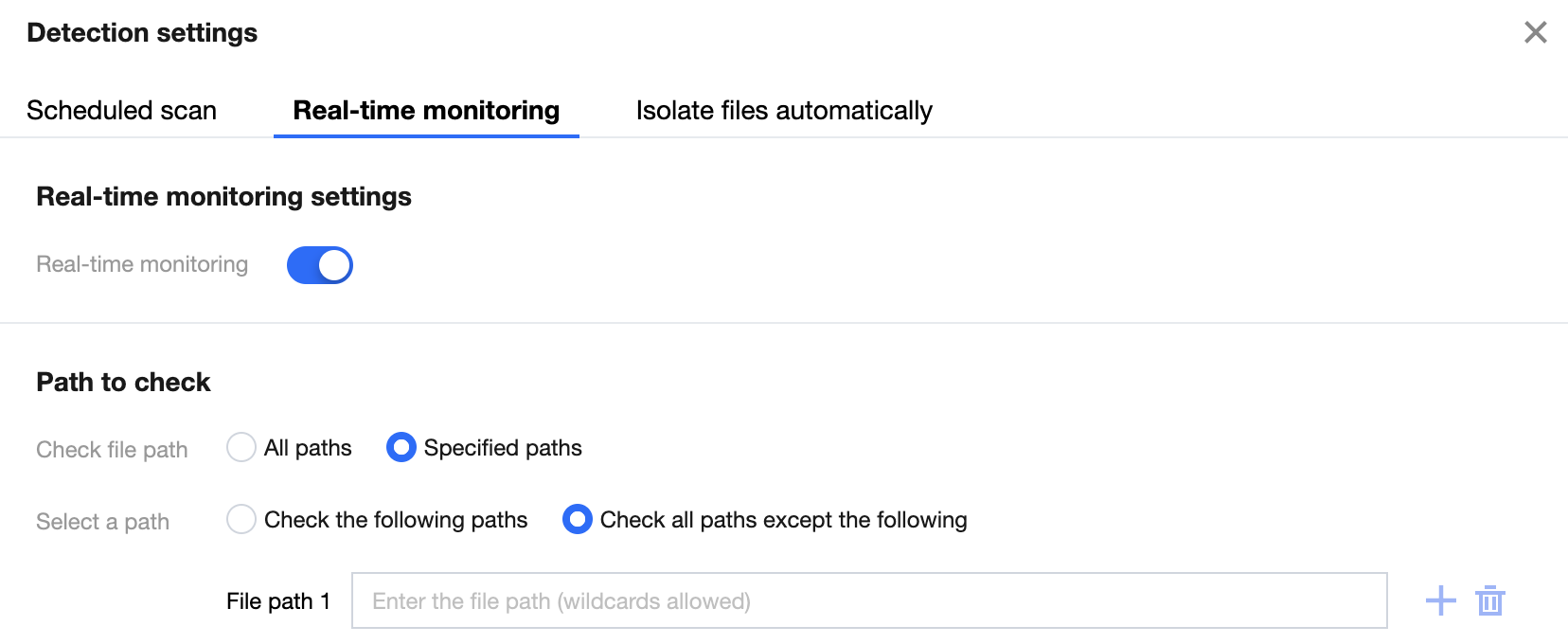Close the Detection settings dialog
The width and height of the screenshot is (1568, 644).
1535,32
